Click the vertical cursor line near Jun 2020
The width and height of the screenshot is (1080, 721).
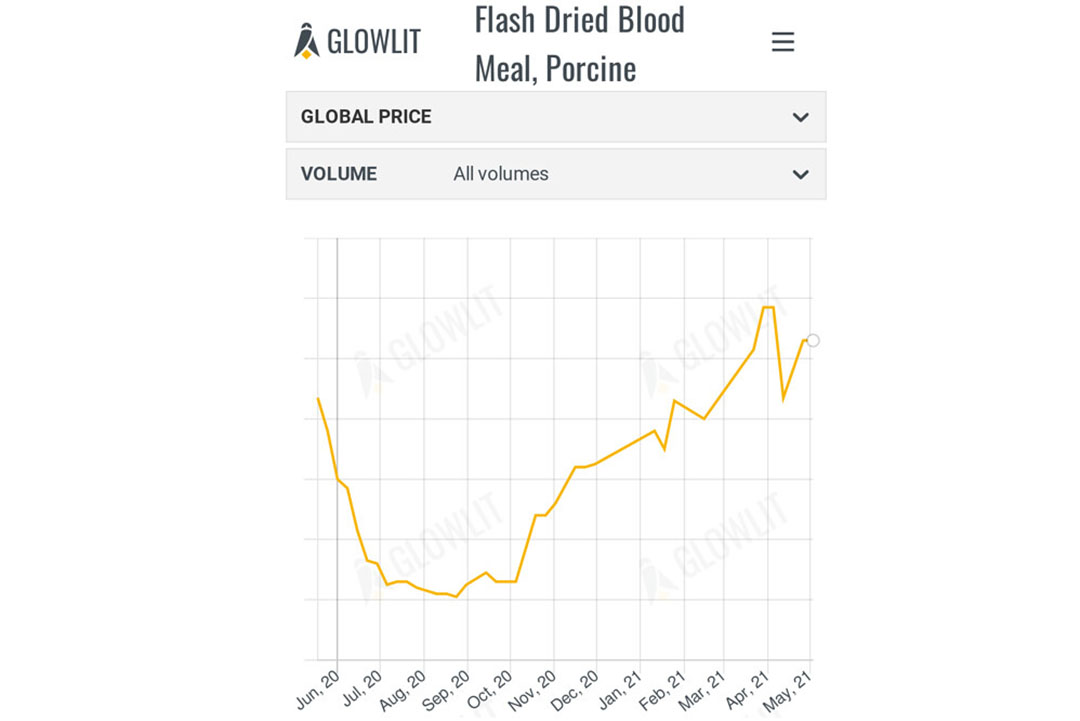point(338,449)
